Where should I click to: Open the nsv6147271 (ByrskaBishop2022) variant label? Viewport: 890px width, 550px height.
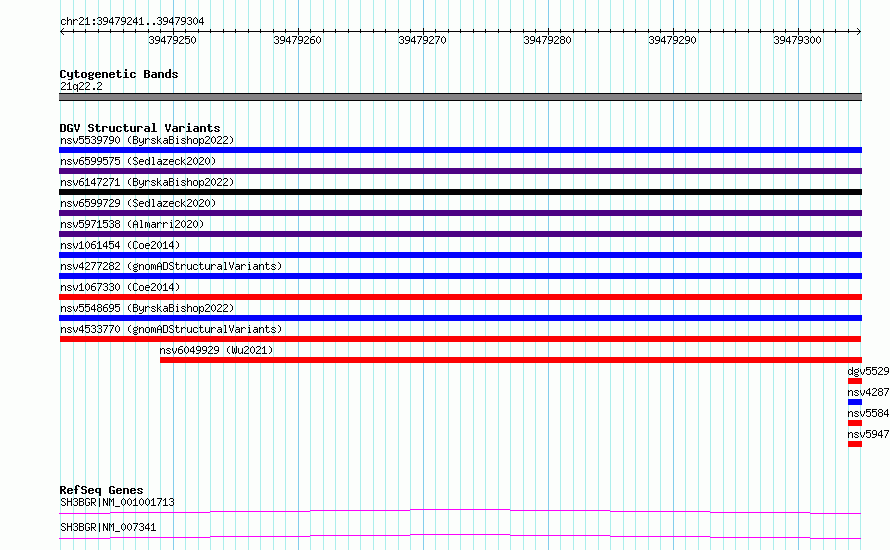(147, 182)
